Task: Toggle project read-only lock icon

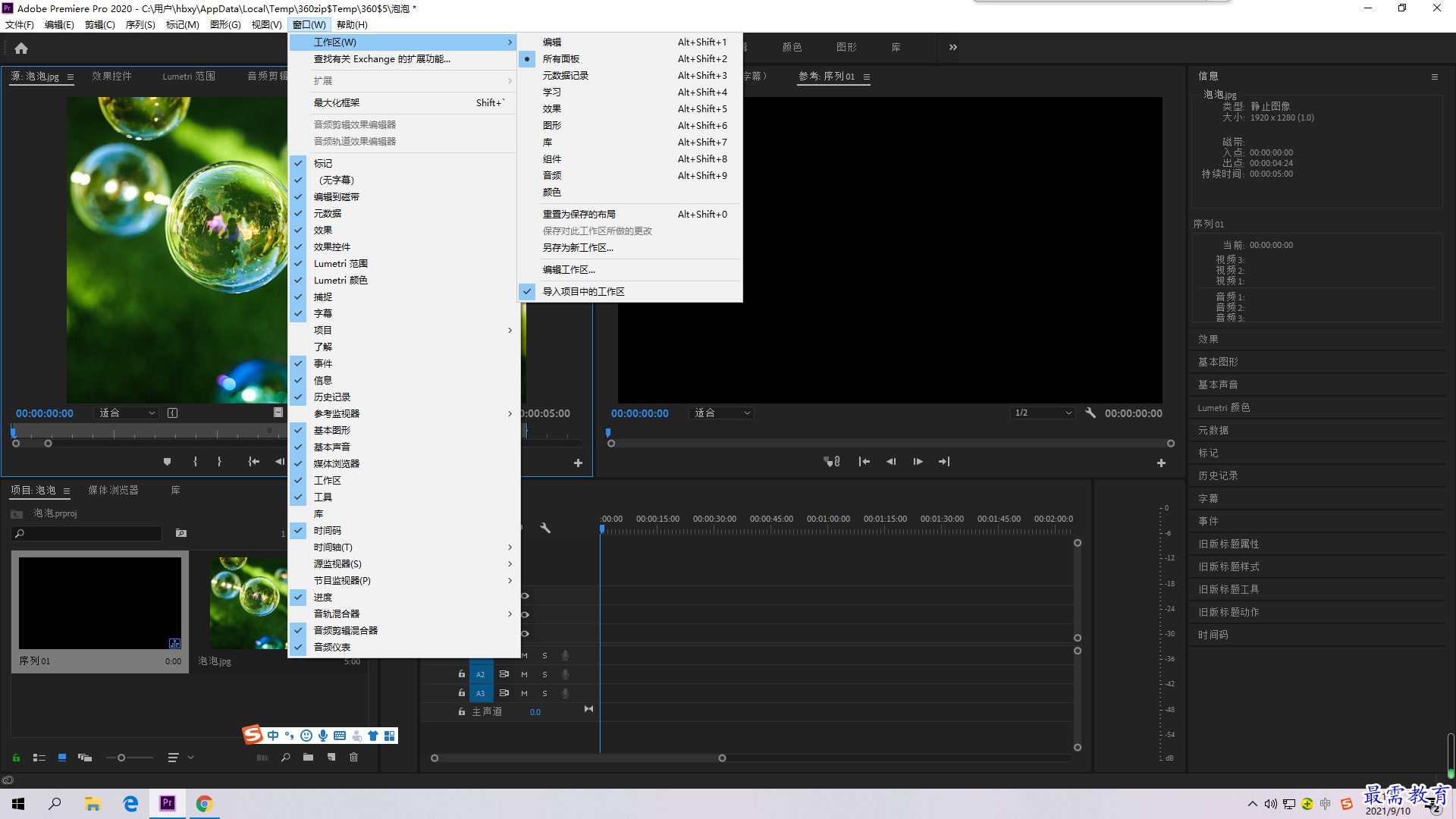Action: pyautogui.click(x=16, y=758)
